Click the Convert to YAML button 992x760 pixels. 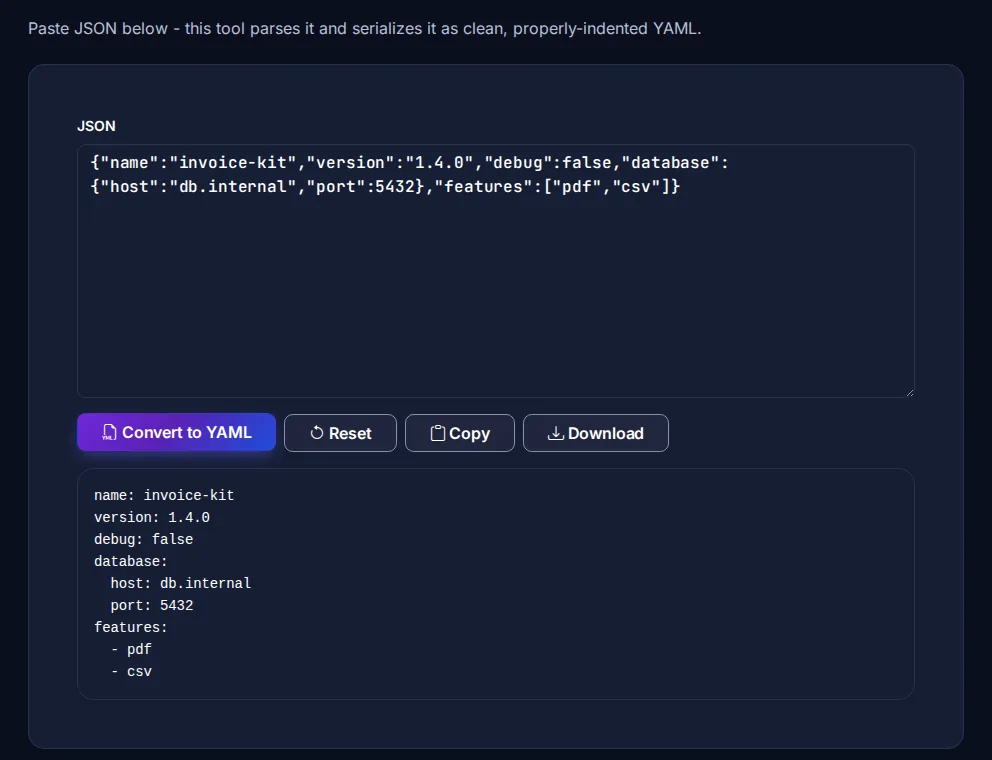(x=177, y=432)
